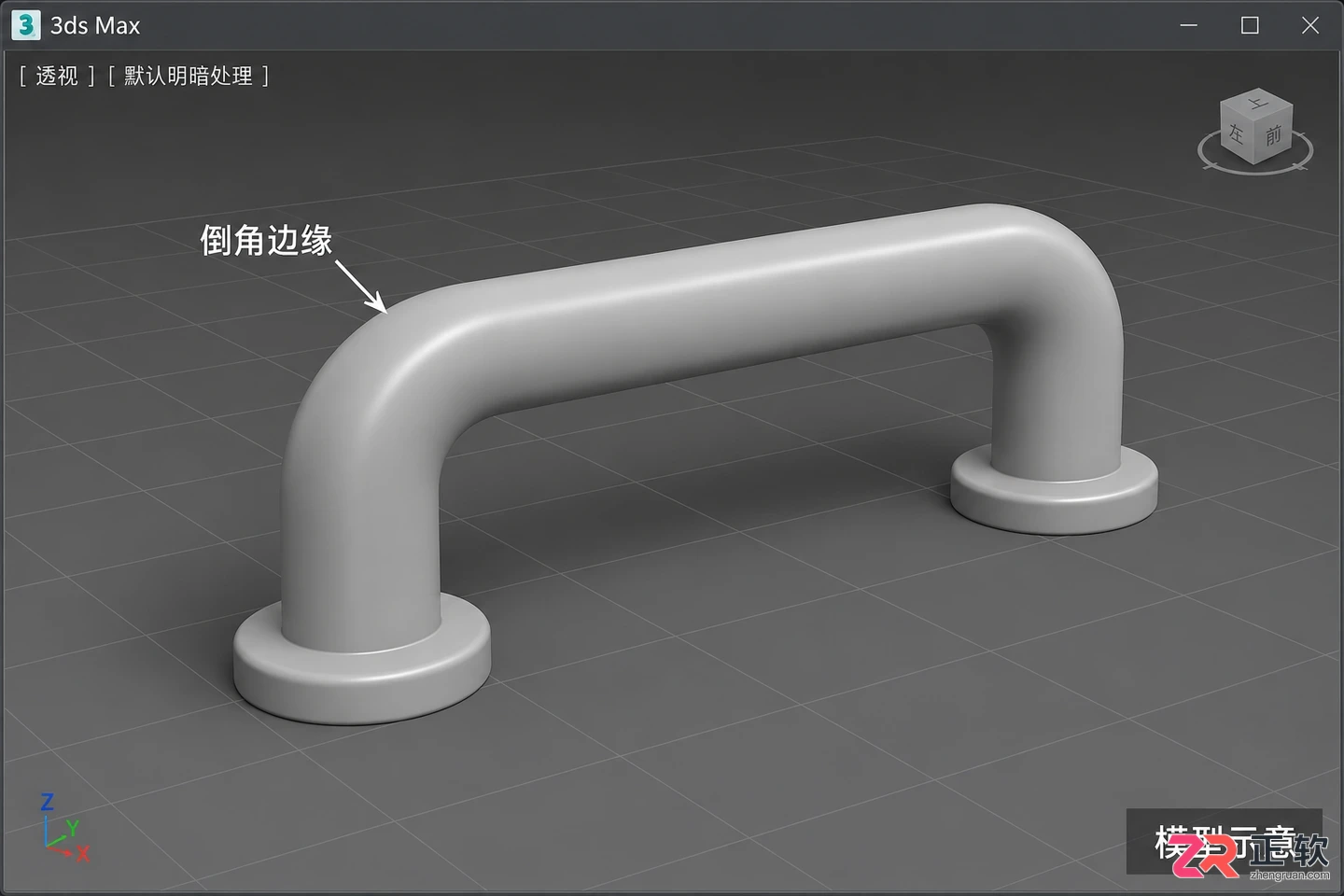Click the 上 face of the ViewCube
Image resolution: width=1344 pixels, height=896 pixels.
click(1257, 103)
